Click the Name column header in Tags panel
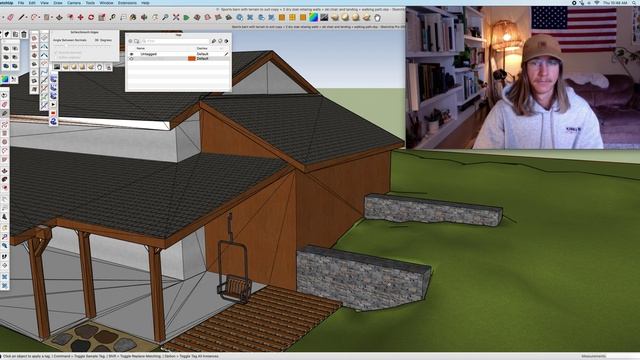Image resolution: width=640 pixels, height=360 pixels. coord(140,49)
